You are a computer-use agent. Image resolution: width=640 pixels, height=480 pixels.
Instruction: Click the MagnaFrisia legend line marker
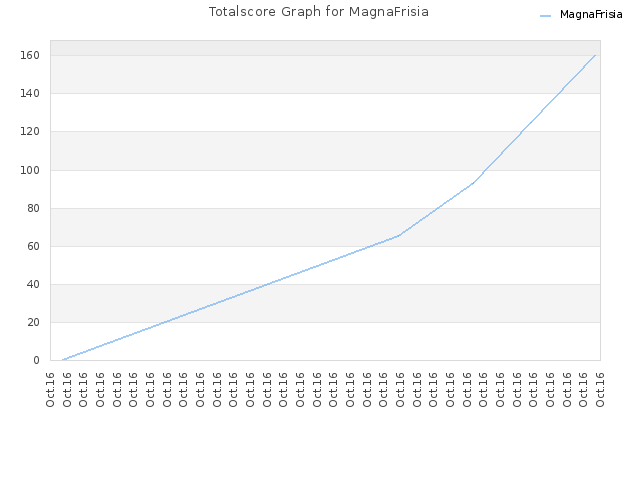coord(545,16)
